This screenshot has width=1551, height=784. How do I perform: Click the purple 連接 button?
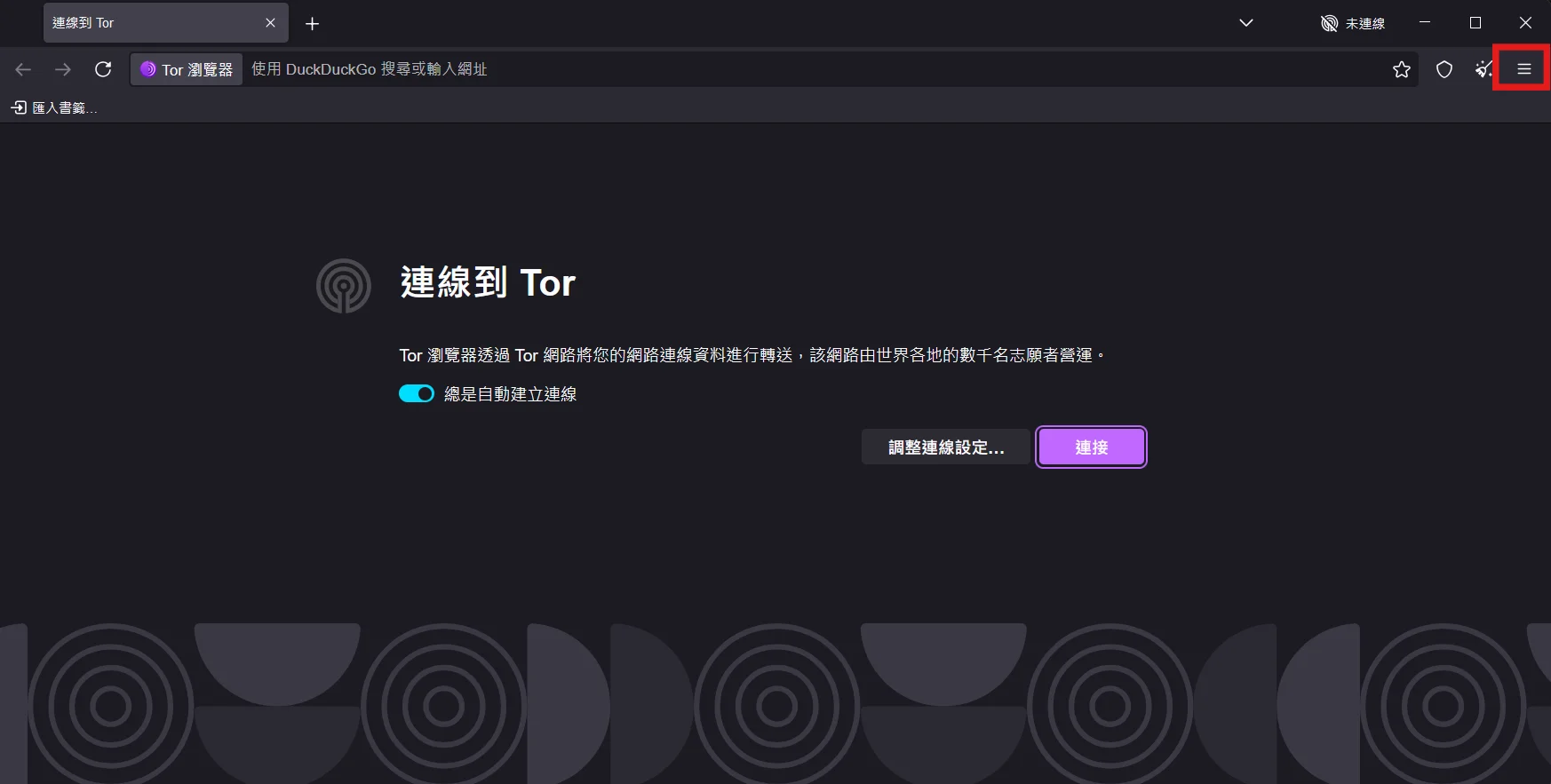[1091, 447]
